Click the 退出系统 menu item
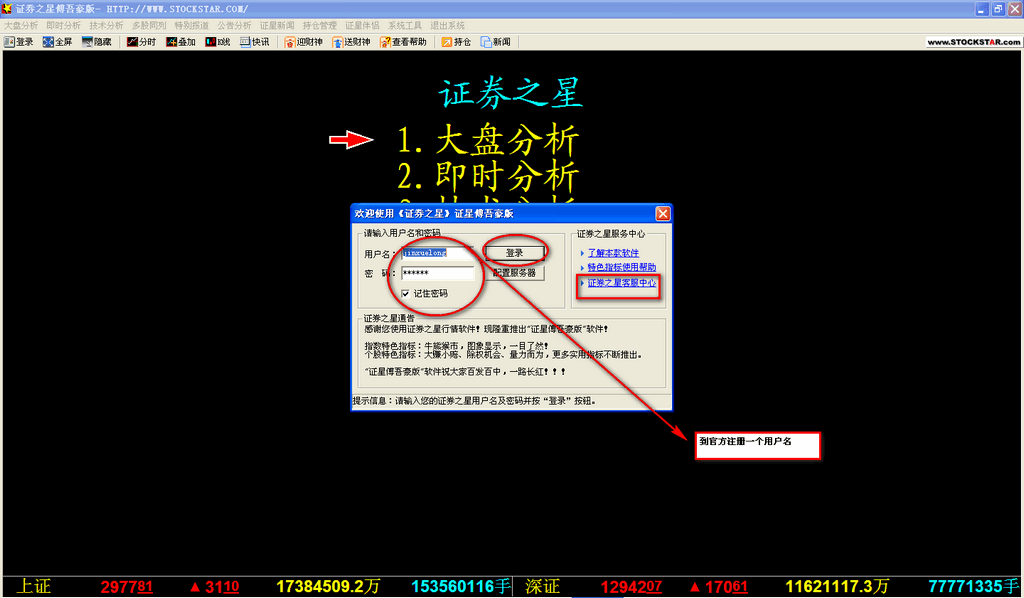The height and width of the screenshot is (598, 1024). tap(447, 25)
